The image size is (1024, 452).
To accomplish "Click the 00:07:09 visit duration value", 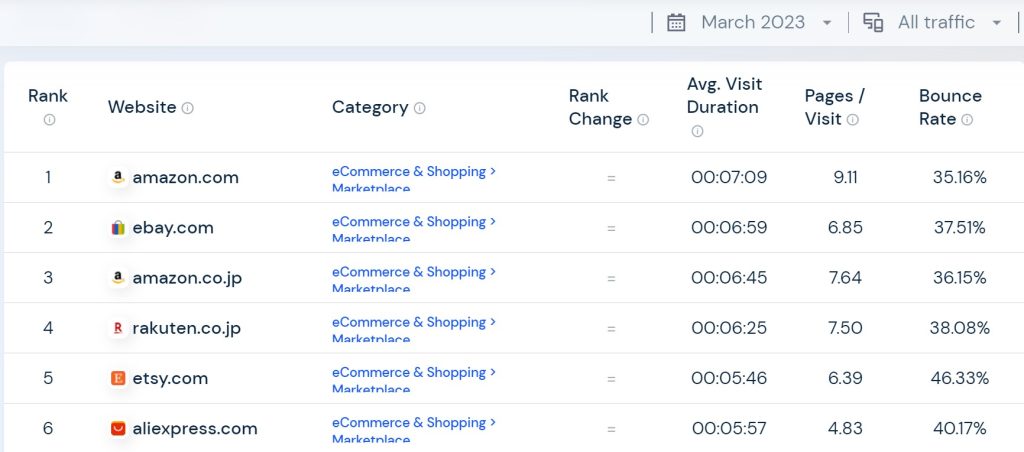I will [x=729, y=178].
